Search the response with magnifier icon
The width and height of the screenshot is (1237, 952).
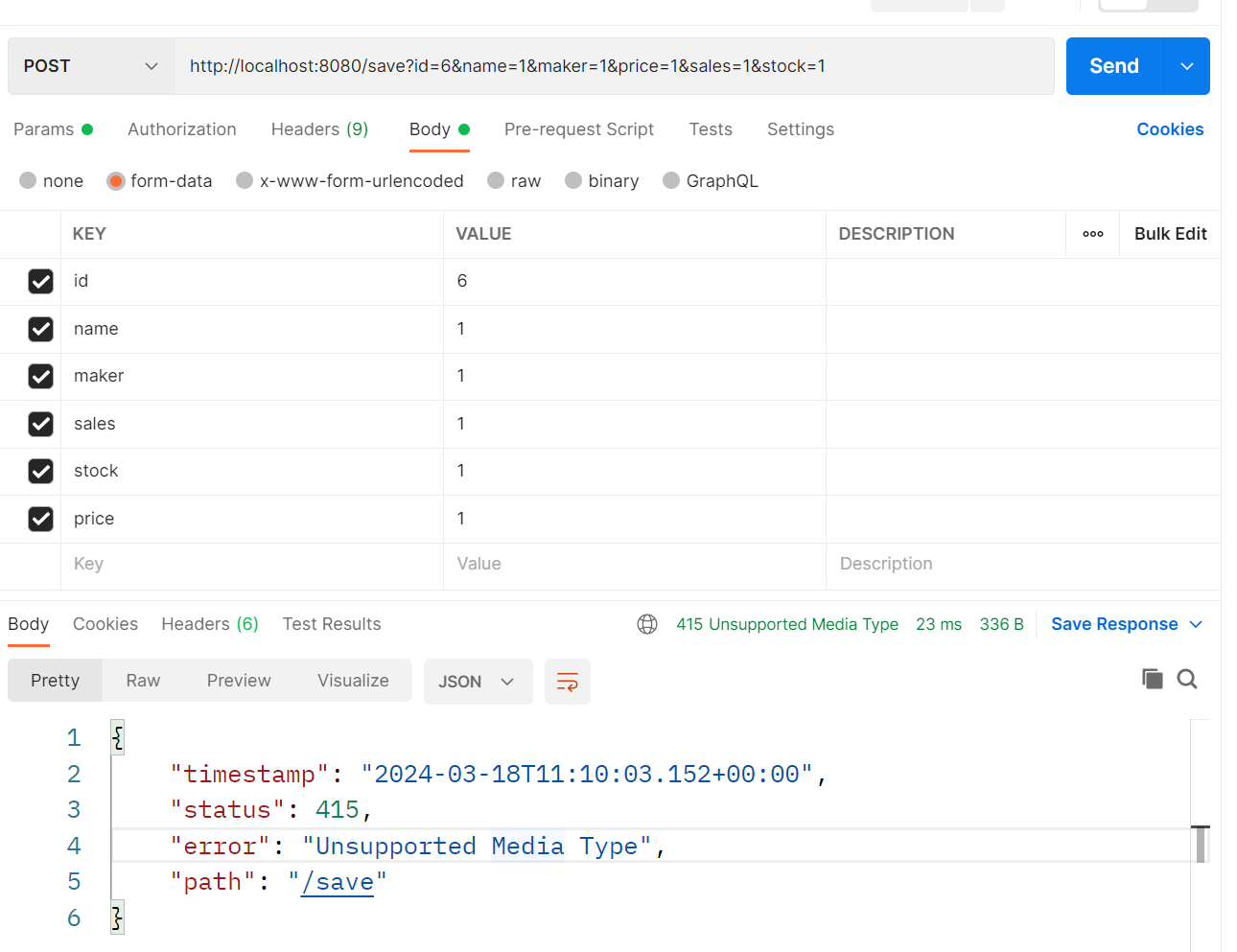(1187, 679)
